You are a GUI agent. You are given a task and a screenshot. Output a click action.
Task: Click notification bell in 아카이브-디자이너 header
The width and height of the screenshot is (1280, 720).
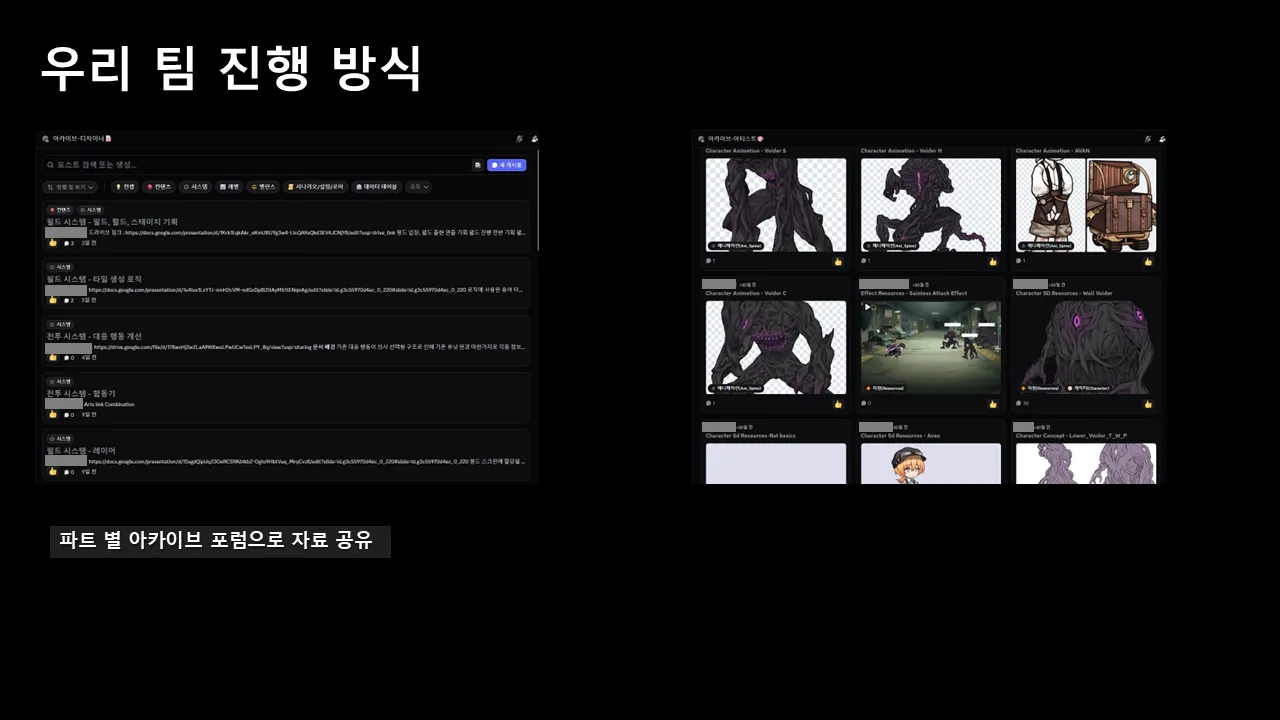(519, 139)
